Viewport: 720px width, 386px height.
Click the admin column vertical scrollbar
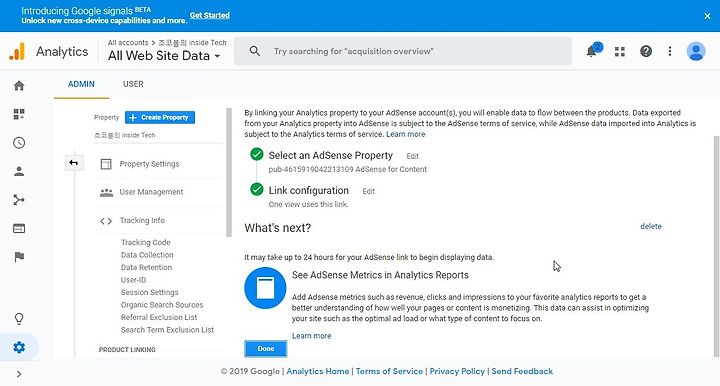point(229,173)
